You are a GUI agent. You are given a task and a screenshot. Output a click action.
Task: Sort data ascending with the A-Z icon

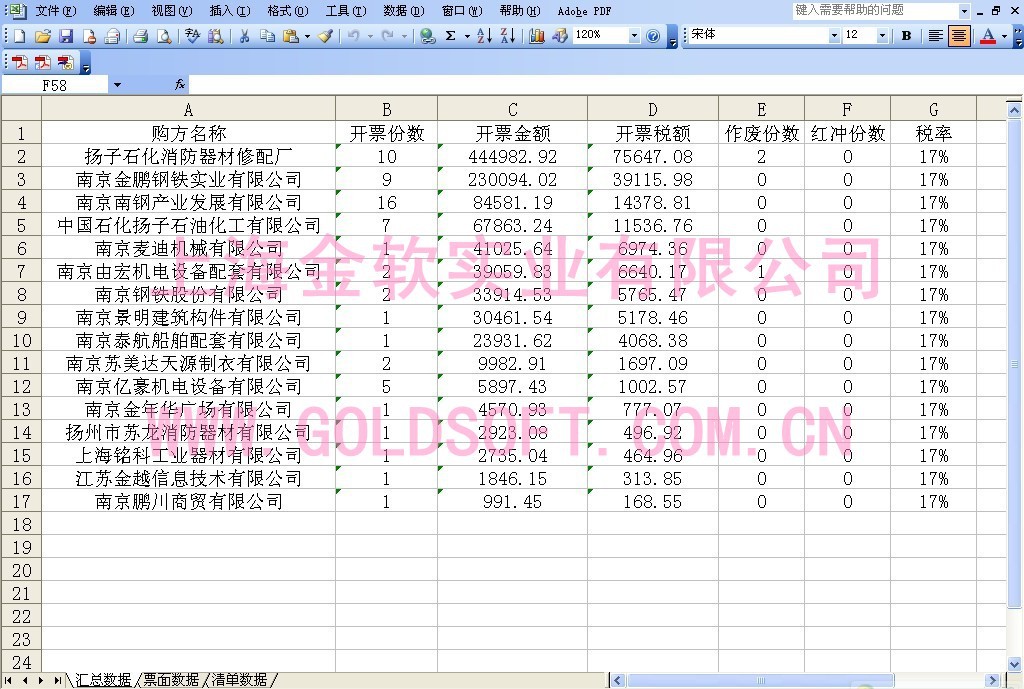(485, 35)
